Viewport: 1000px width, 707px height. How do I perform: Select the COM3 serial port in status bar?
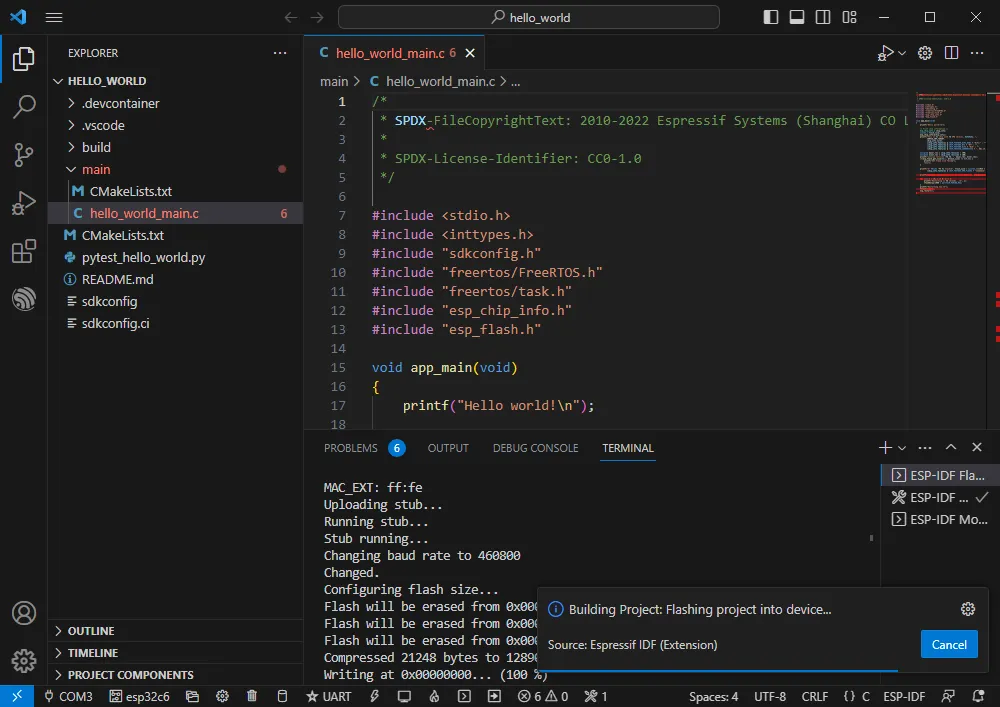(x=68, y=696)
